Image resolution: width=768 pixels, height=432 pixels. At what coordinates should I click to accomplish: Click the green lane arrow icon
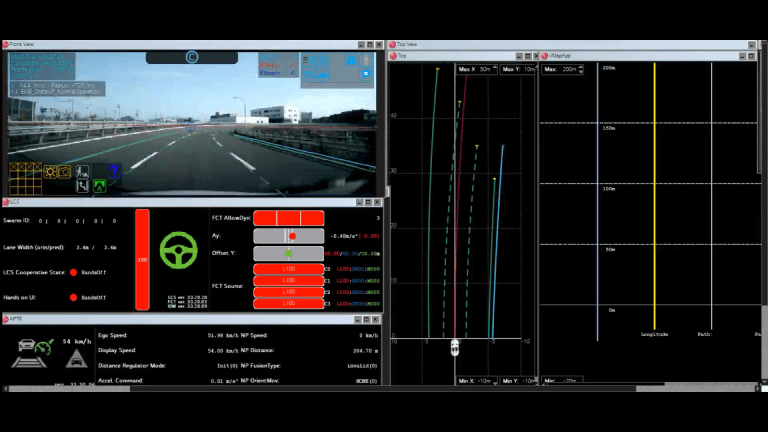pos(99,185)
